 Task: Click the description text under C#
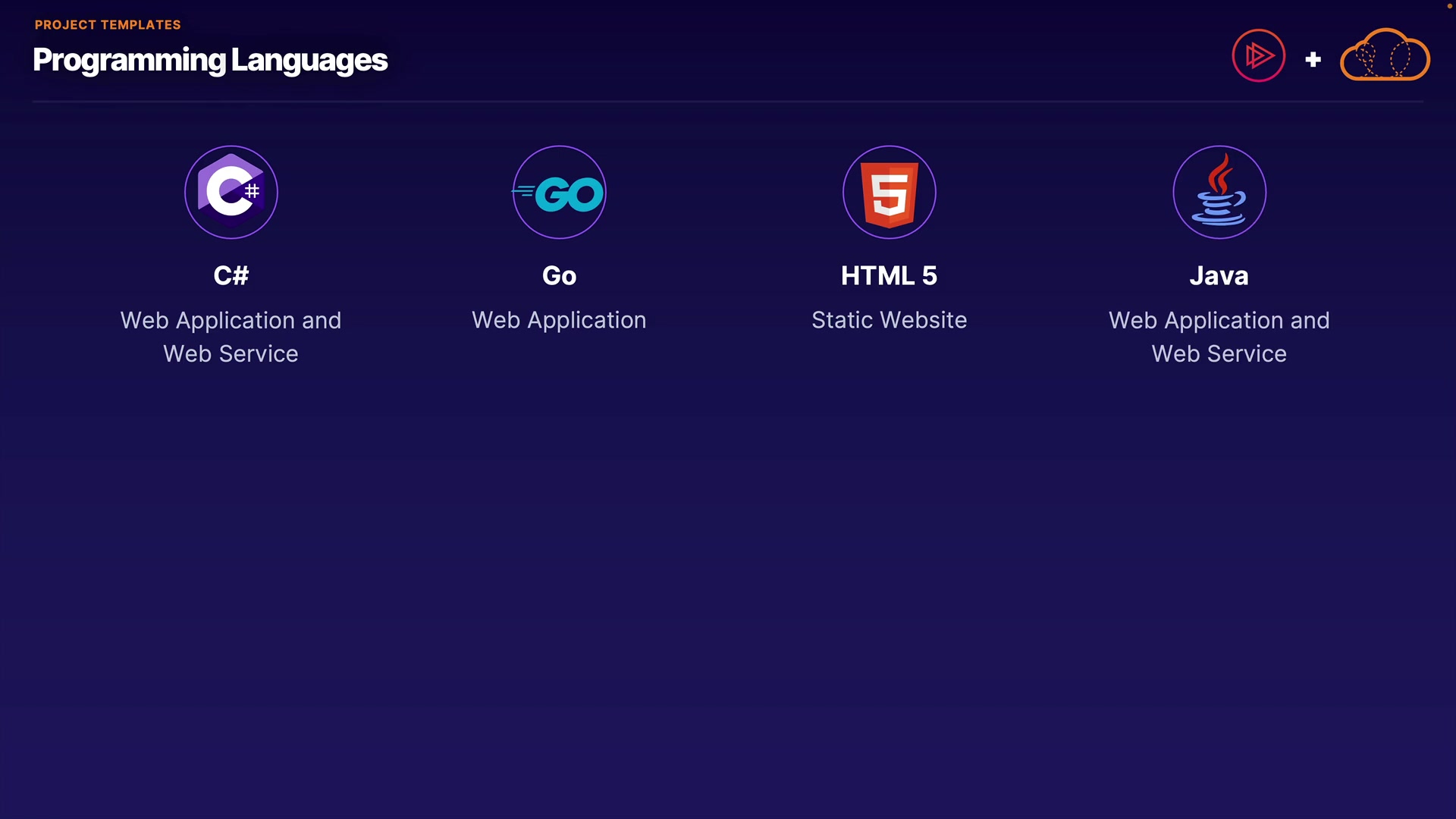pos(231,337)
